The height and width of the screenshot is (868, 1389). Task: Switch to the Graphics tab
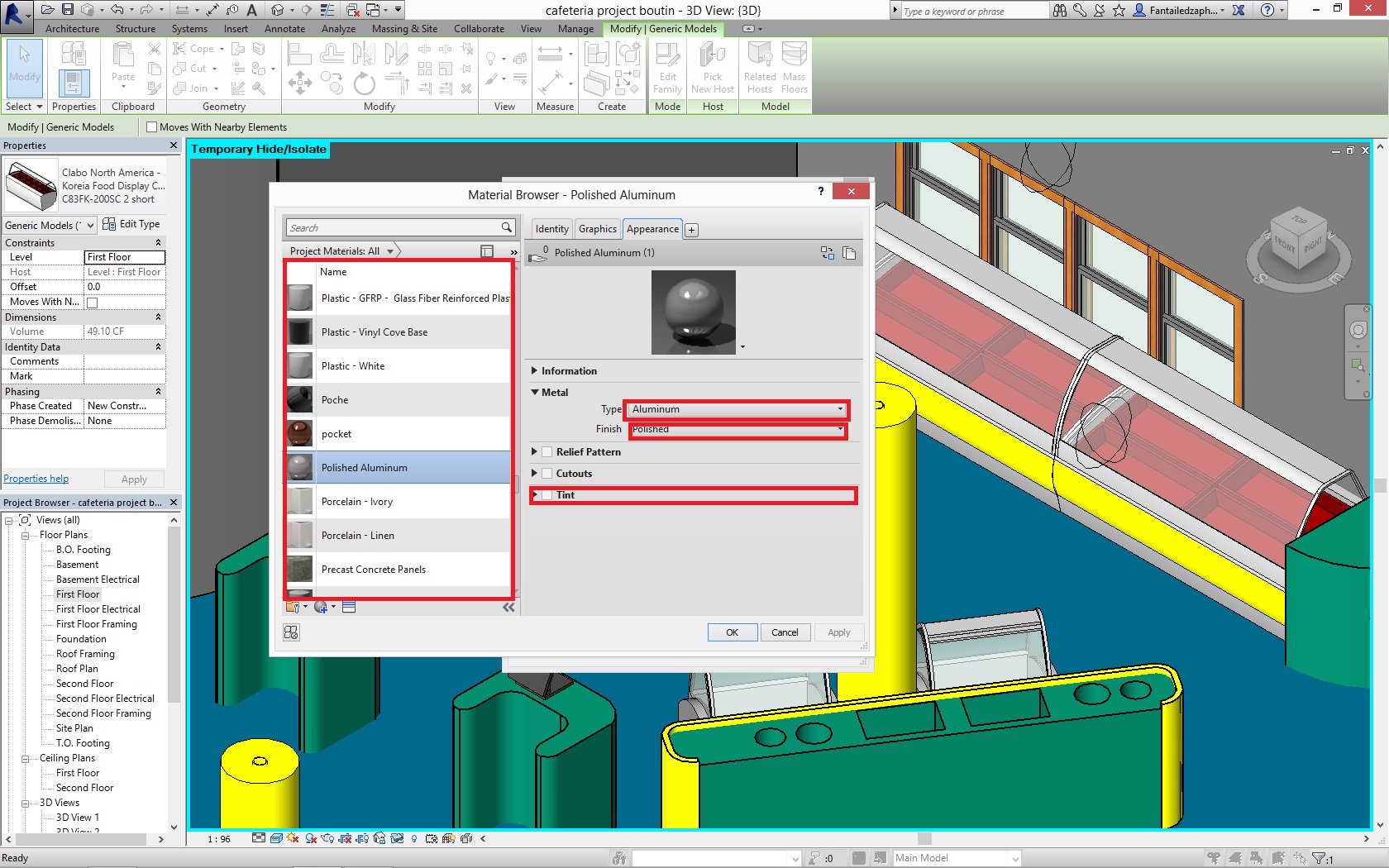(x=598, y=229)
